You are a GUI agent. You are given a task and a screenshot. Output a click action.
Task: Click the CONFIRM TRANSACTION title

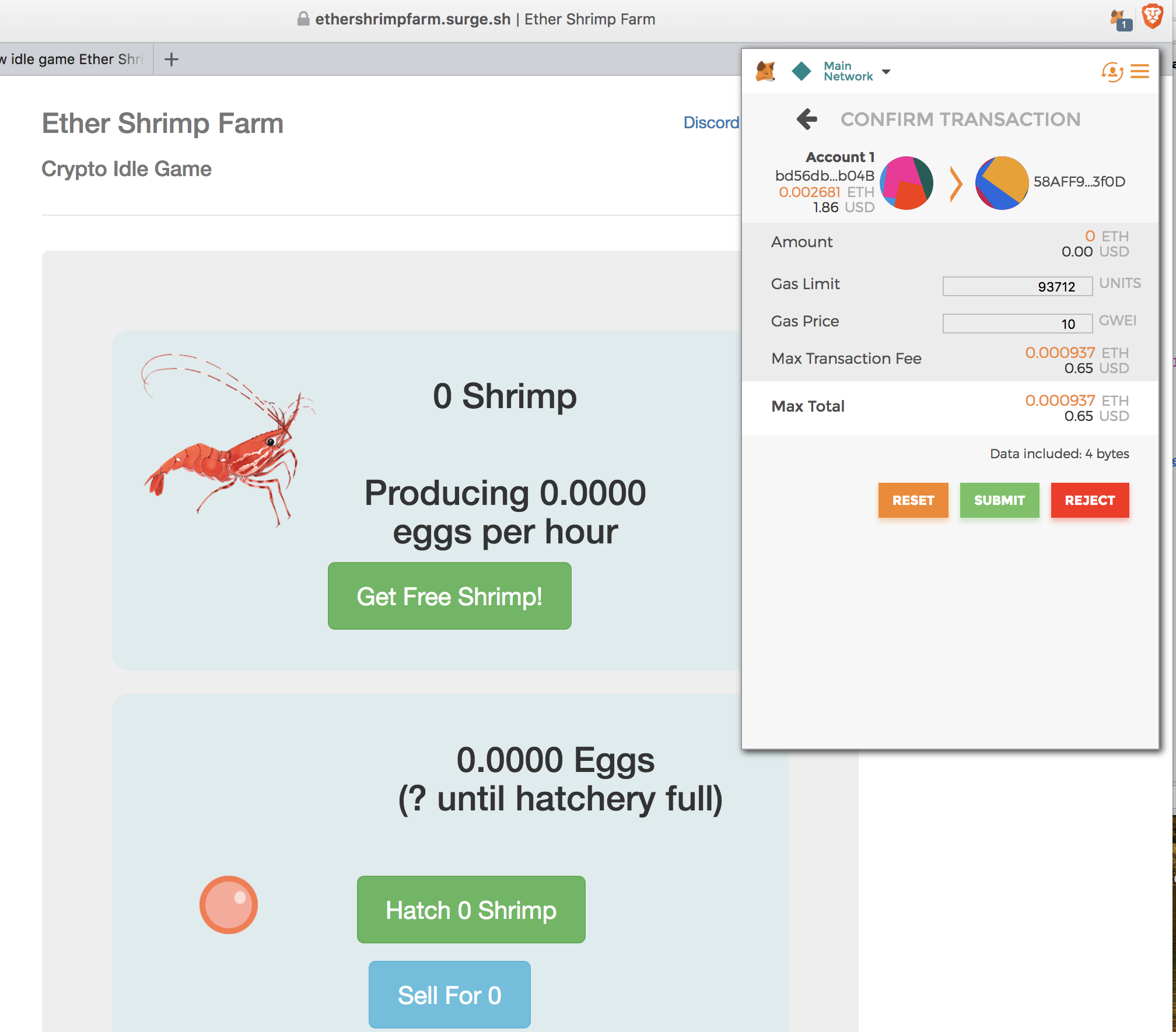coord(960,119)
